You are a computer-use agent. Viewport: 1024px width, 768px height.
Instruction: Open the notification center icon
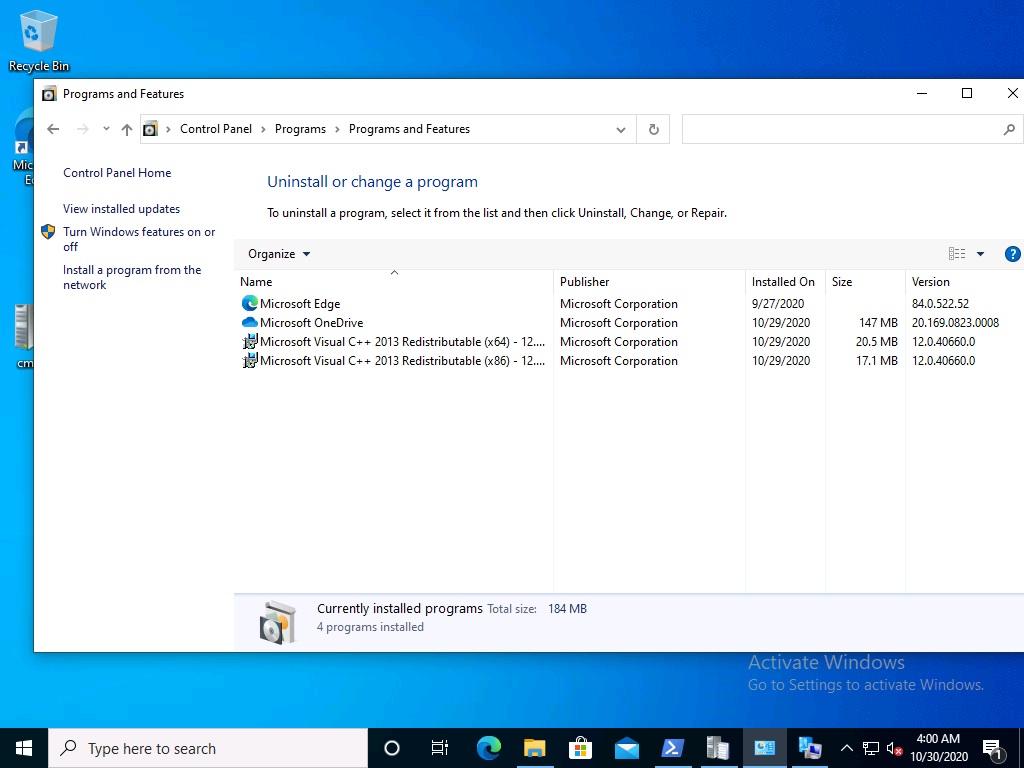pos(992,749)
